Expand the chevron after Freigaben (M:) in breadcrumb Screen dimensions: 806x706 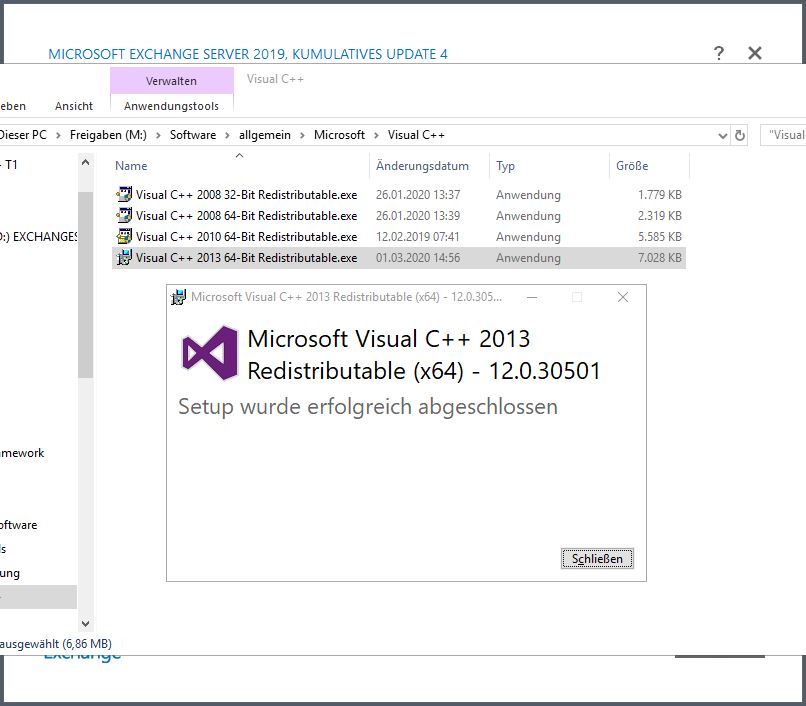(x=158, y=135)
